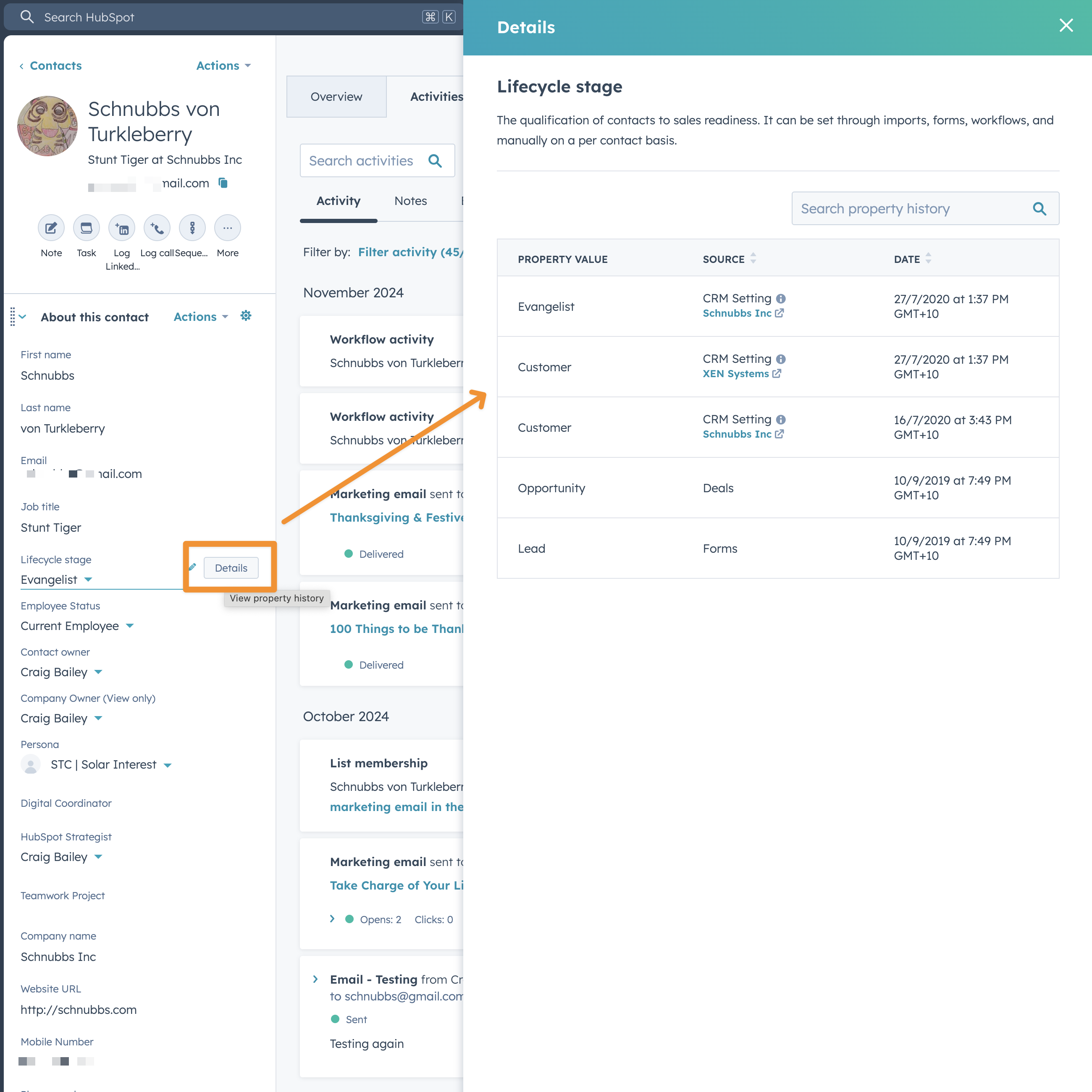
Task: Collapse the About this contact section
Action: coord(23,317)
